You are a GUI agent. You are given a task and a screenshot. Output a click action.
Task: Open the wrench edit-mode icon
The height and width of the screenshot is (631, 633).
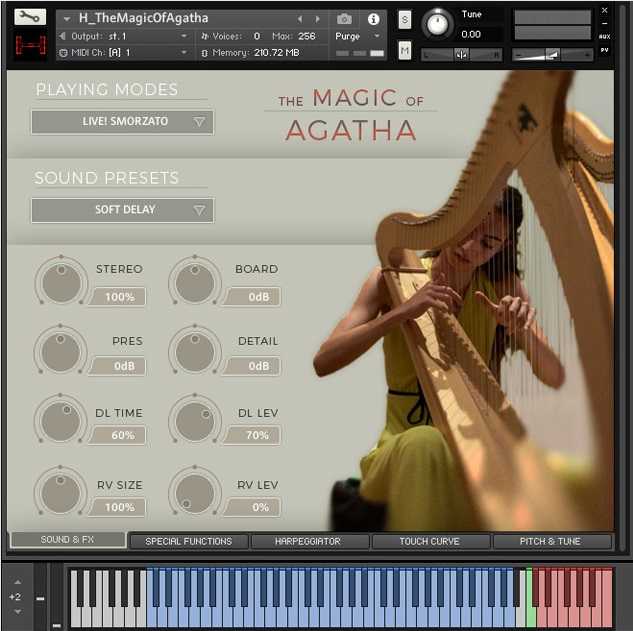[30, 17]
